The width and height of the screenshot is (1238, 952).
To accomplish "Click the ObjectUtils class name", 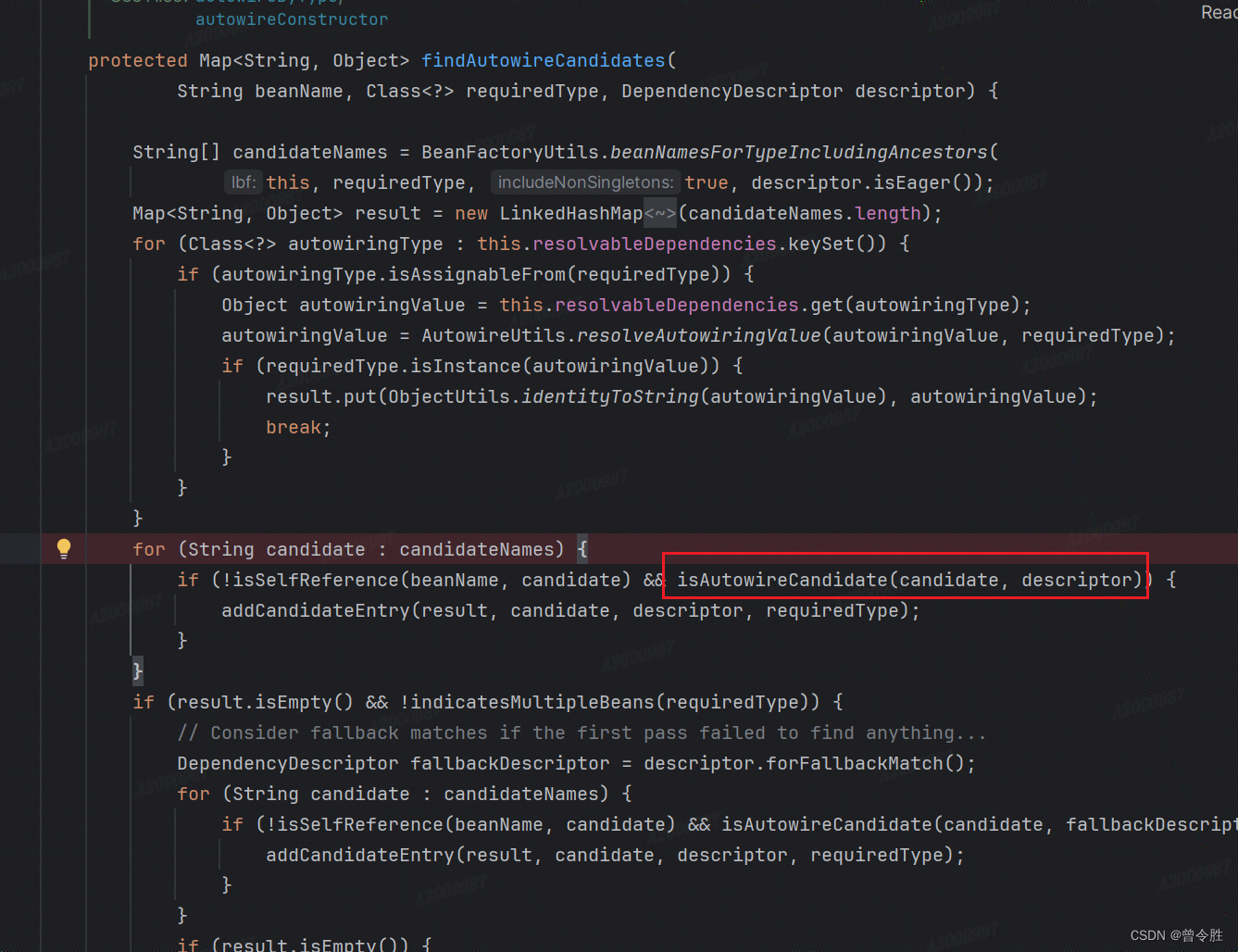I will pos(449,396).
